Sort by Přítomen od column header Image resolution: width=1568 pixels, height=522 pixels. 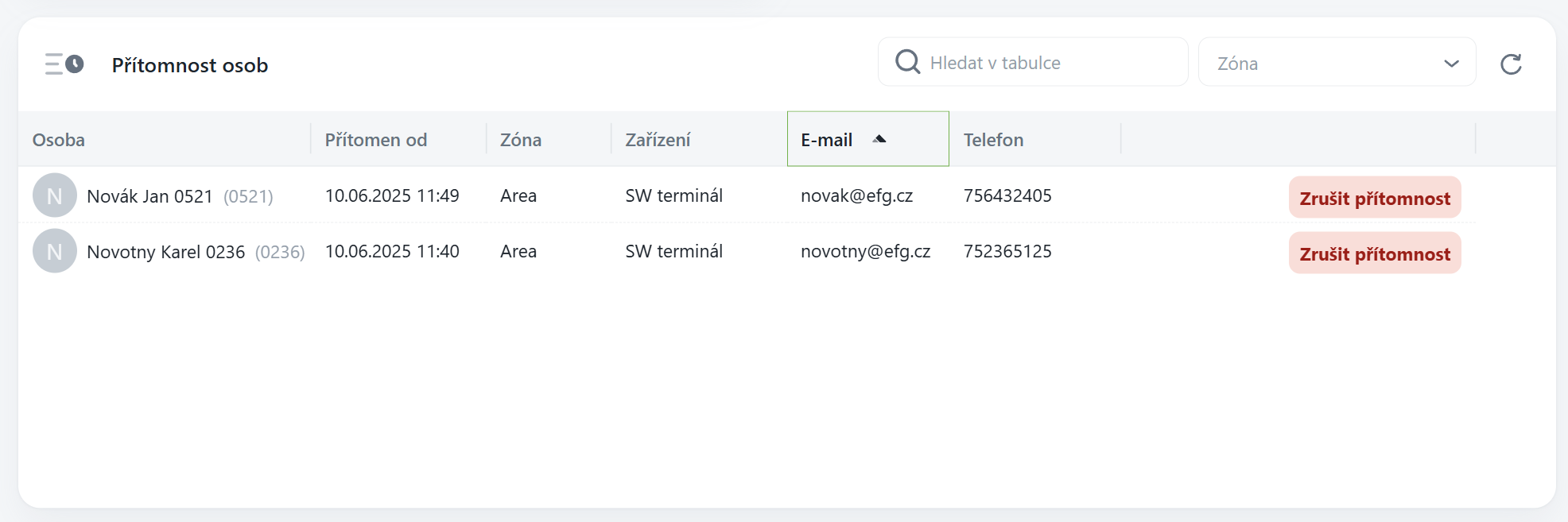tap(375, 140)
